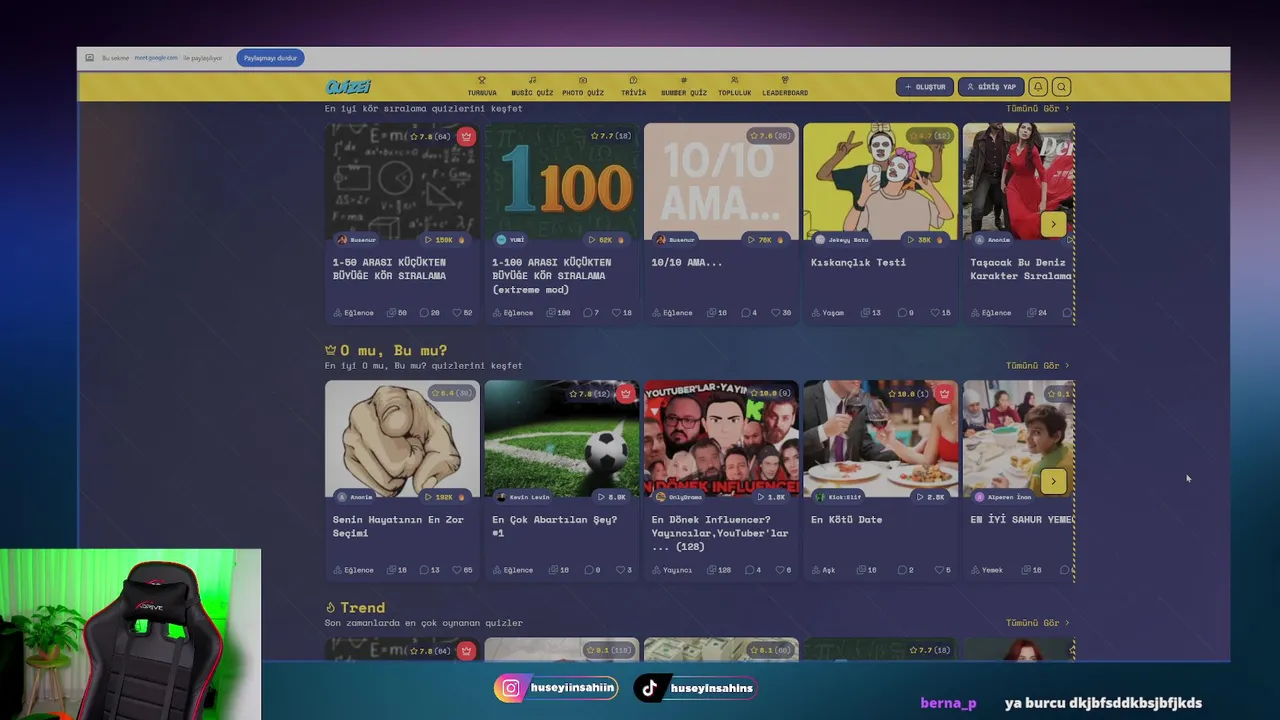The height and width of the screenshot is (720, 1280).
Task: Click next arrow in blind ranking carousel
Action: (x=1053, y=224)
